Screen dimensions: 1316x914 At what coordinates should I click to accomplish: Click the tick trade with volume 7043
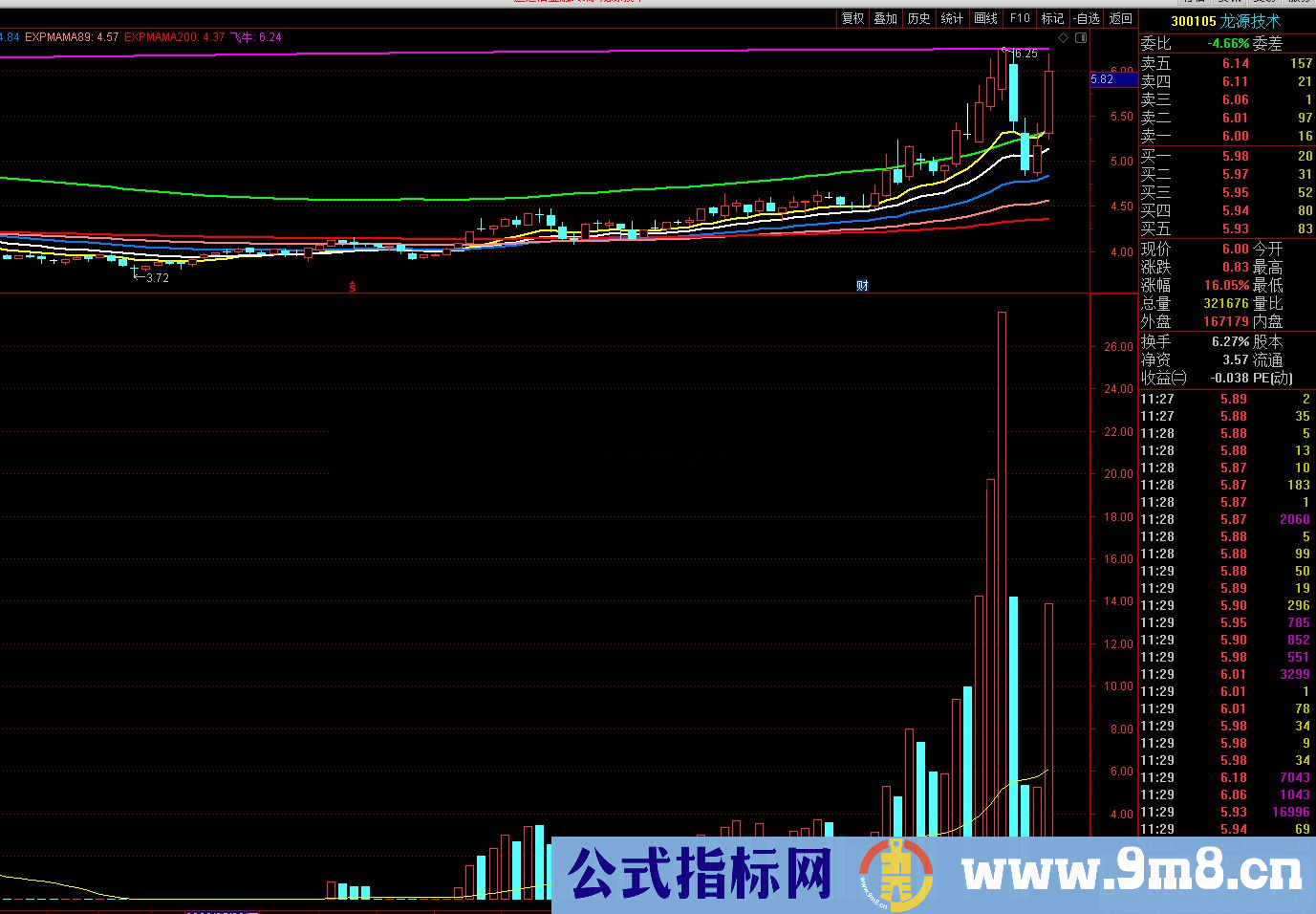[1227, 777]
